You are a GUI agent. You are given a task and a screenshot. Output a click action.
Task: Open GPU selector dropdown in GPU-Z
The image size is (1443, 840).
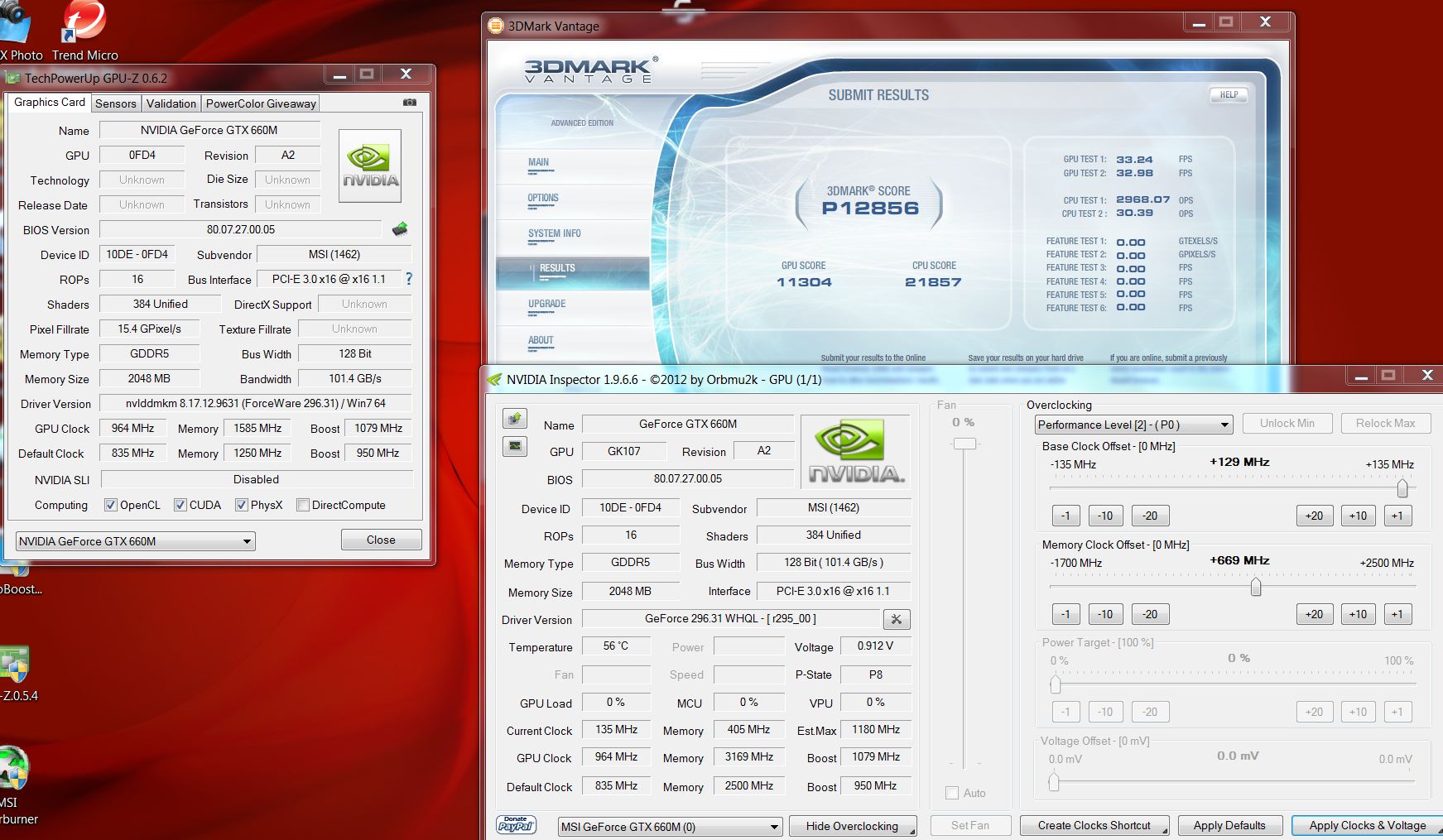click(x=136, y=541)
